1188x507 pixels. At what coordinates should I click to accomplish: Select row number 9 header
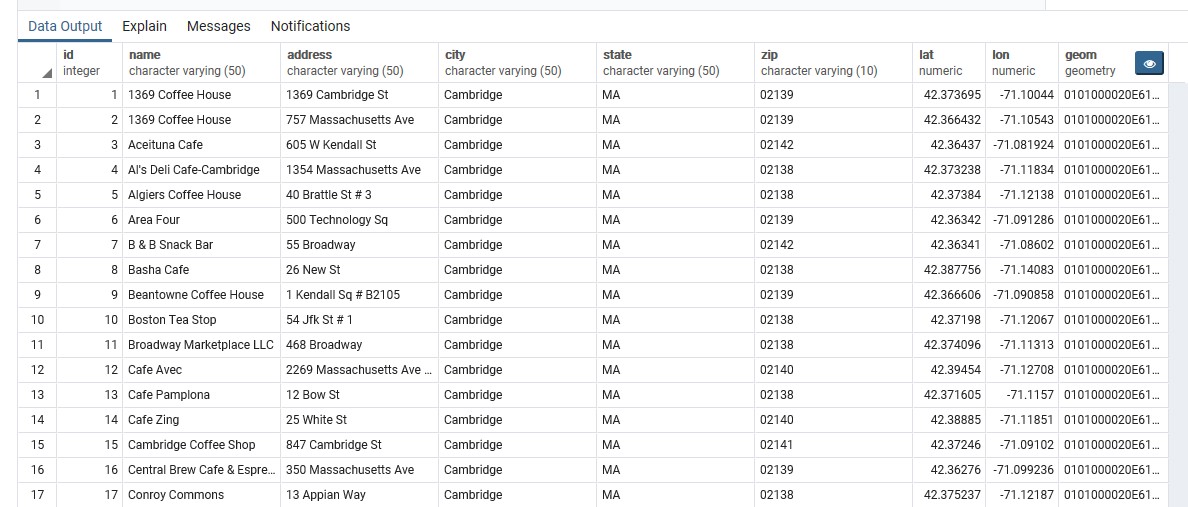pyautogui.click(x=38, y=295)
